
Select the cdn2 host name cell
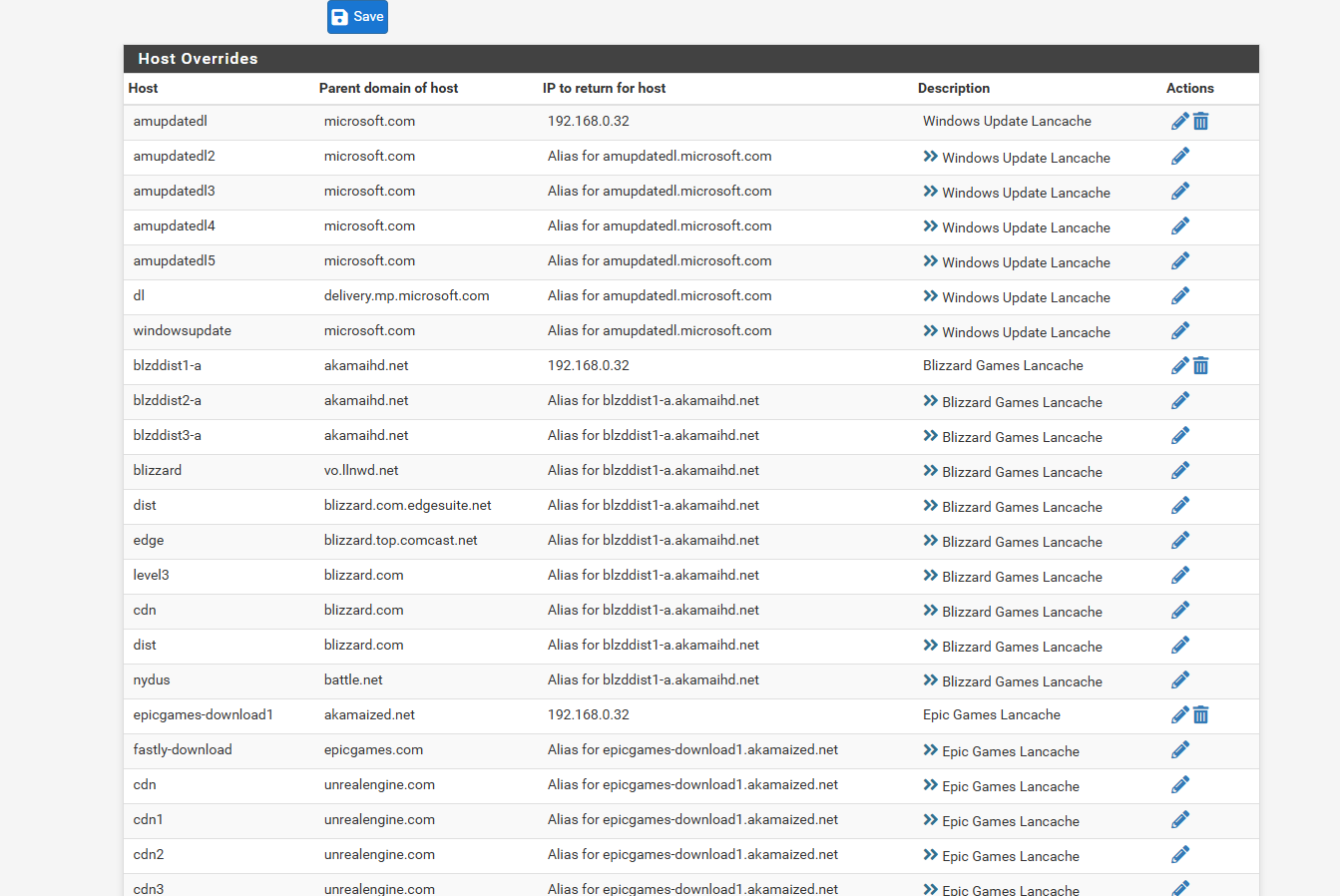point(149,854)
